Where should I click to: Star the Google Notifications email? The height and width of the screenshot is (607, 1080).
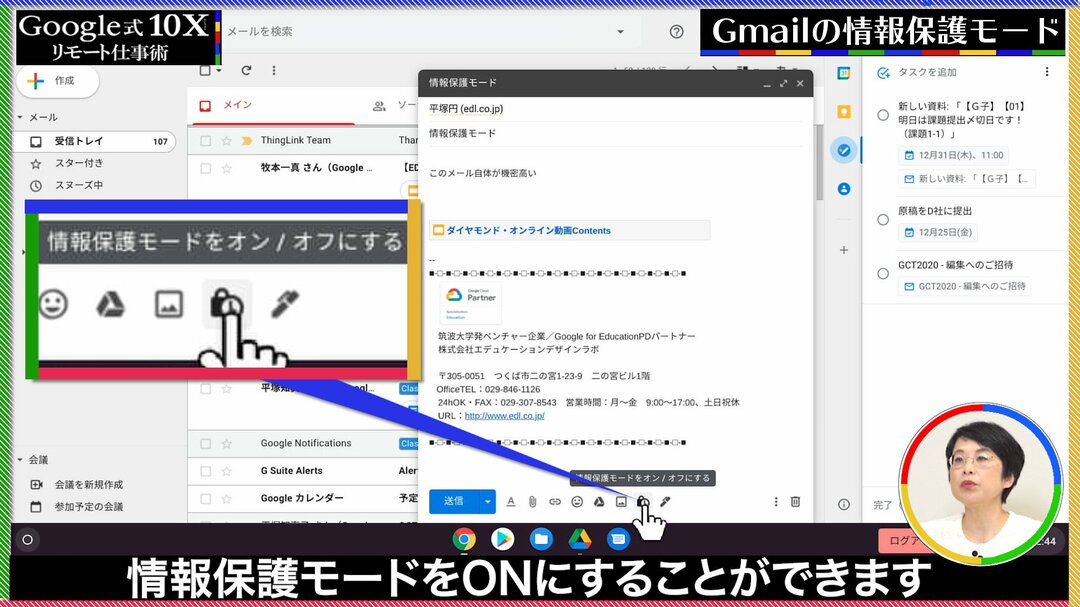click(226, 444)
